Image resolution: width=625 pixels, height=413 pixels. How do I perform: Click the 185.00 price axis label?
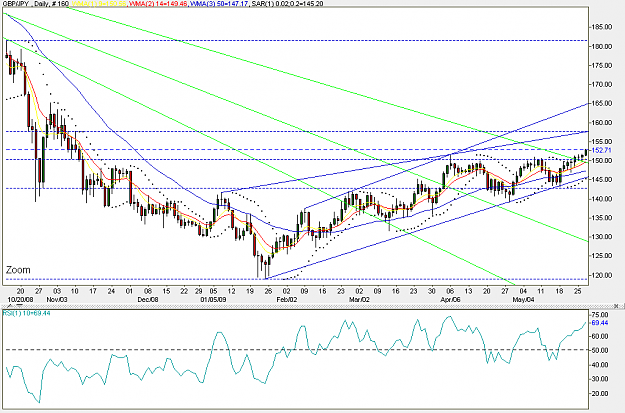pyautogui.click(x=602, y=27)
